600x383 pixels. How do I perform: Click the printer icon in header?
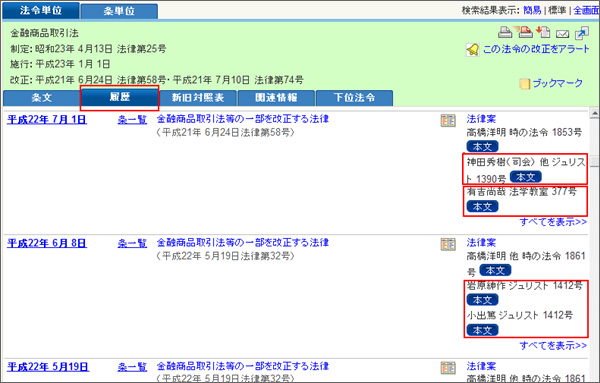click(x=505, y=33)
